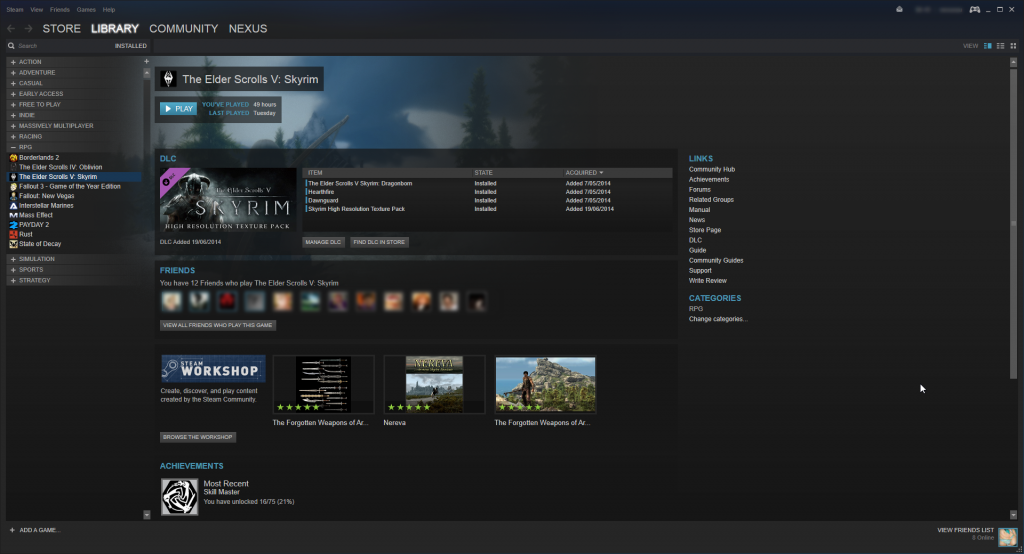Expand the FREE TO PLAY category
The image size is (1024, 554).
[x=13, y=105]
